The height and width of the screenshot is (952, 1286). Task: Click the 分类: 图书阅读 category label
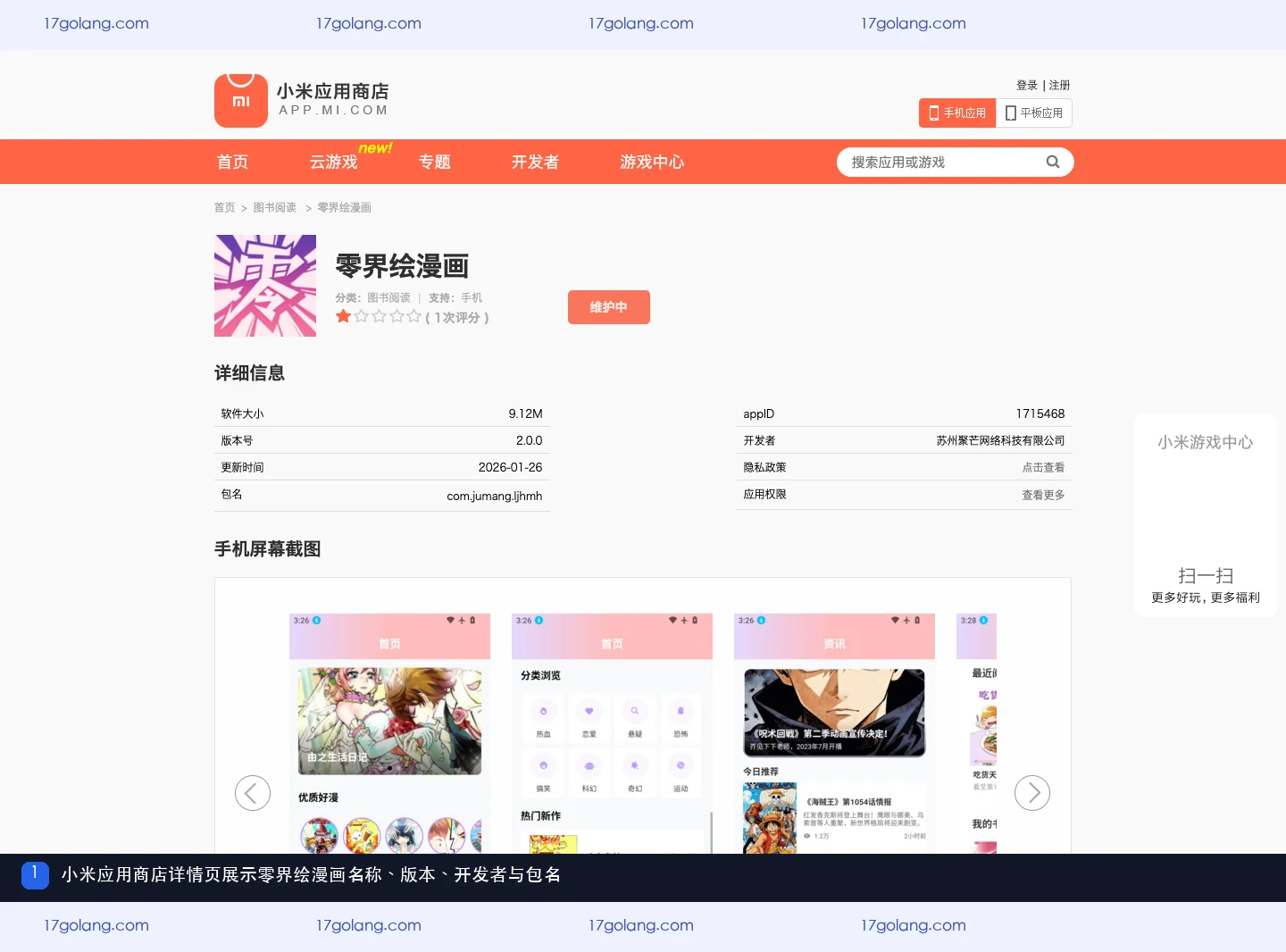pos(373,297)
